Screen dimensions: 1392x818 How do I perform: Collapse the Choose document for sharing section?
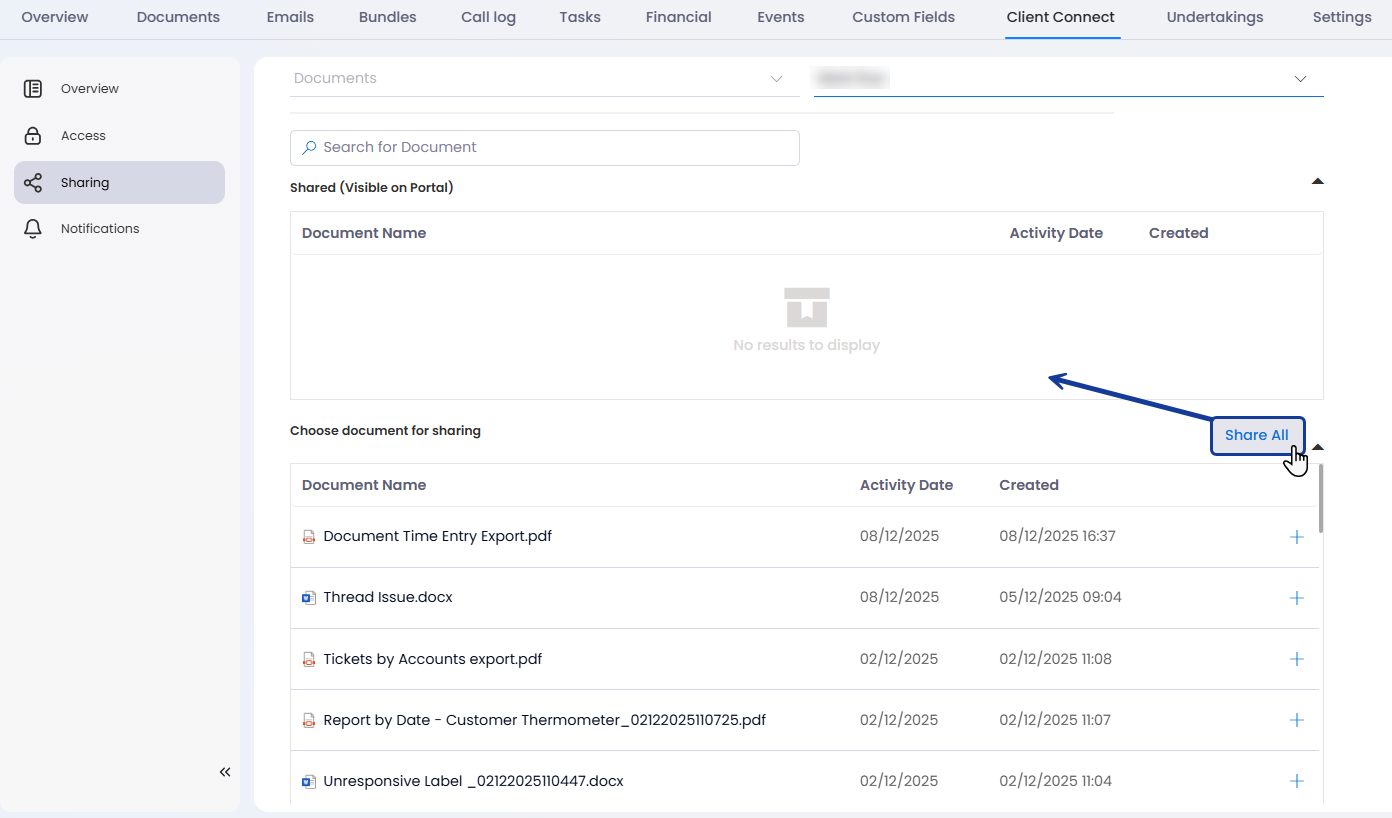[x=1318, y=447]
